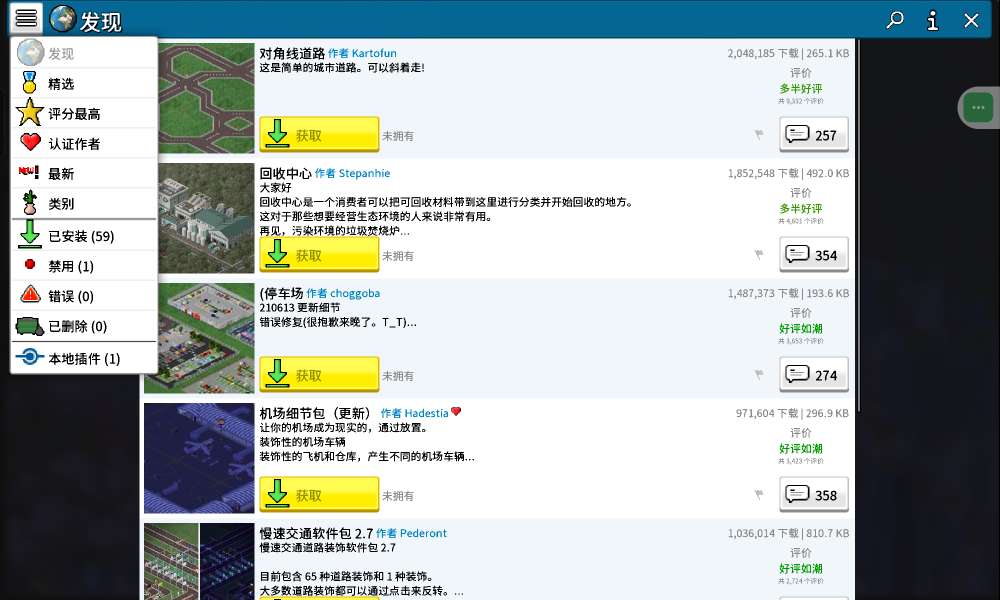Click the medal icon for 精选
This screenshot has width=1000, height=600.
pos(29,83)
